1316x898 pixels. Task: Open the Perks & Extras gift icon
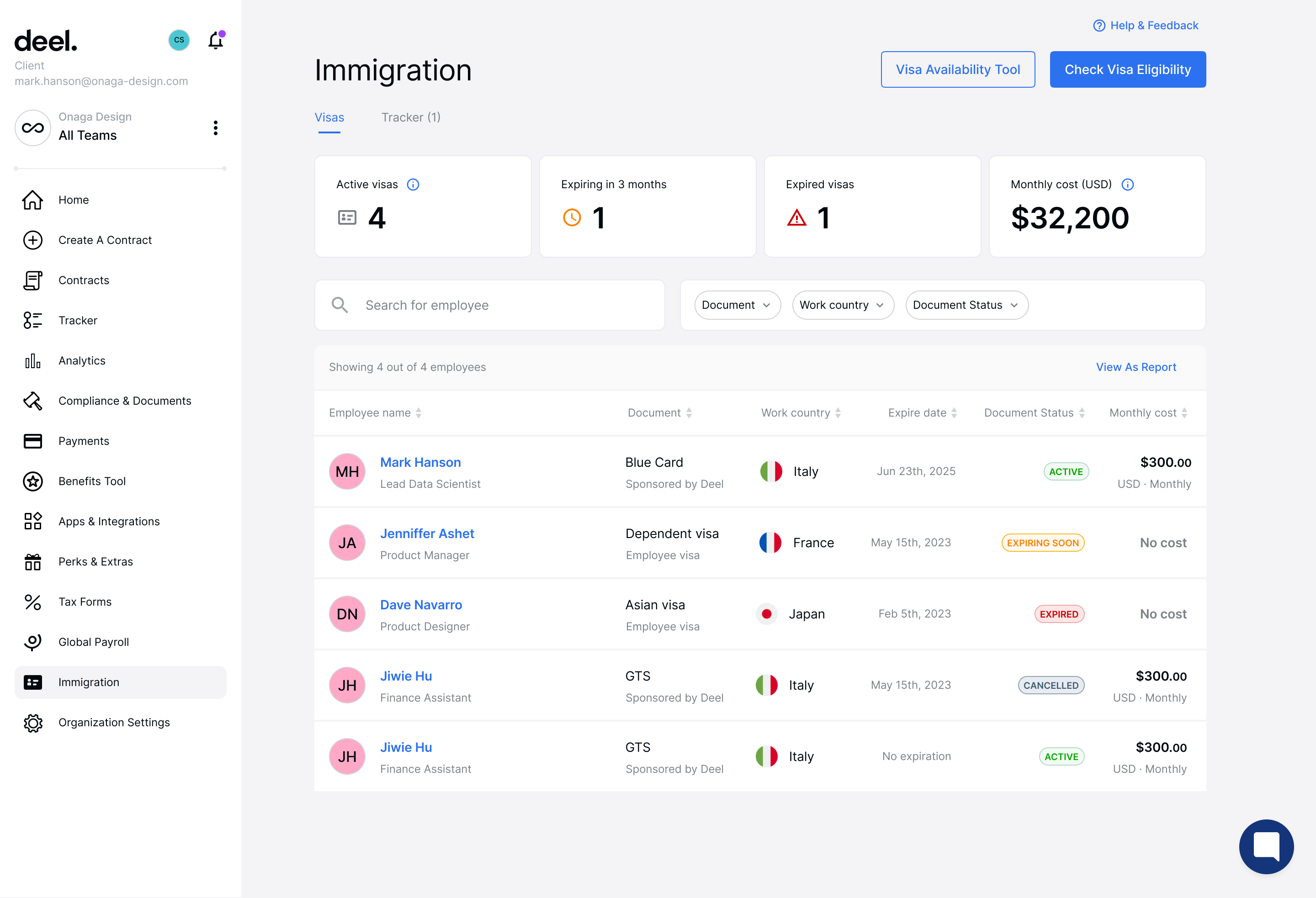(x=33, y=562)
